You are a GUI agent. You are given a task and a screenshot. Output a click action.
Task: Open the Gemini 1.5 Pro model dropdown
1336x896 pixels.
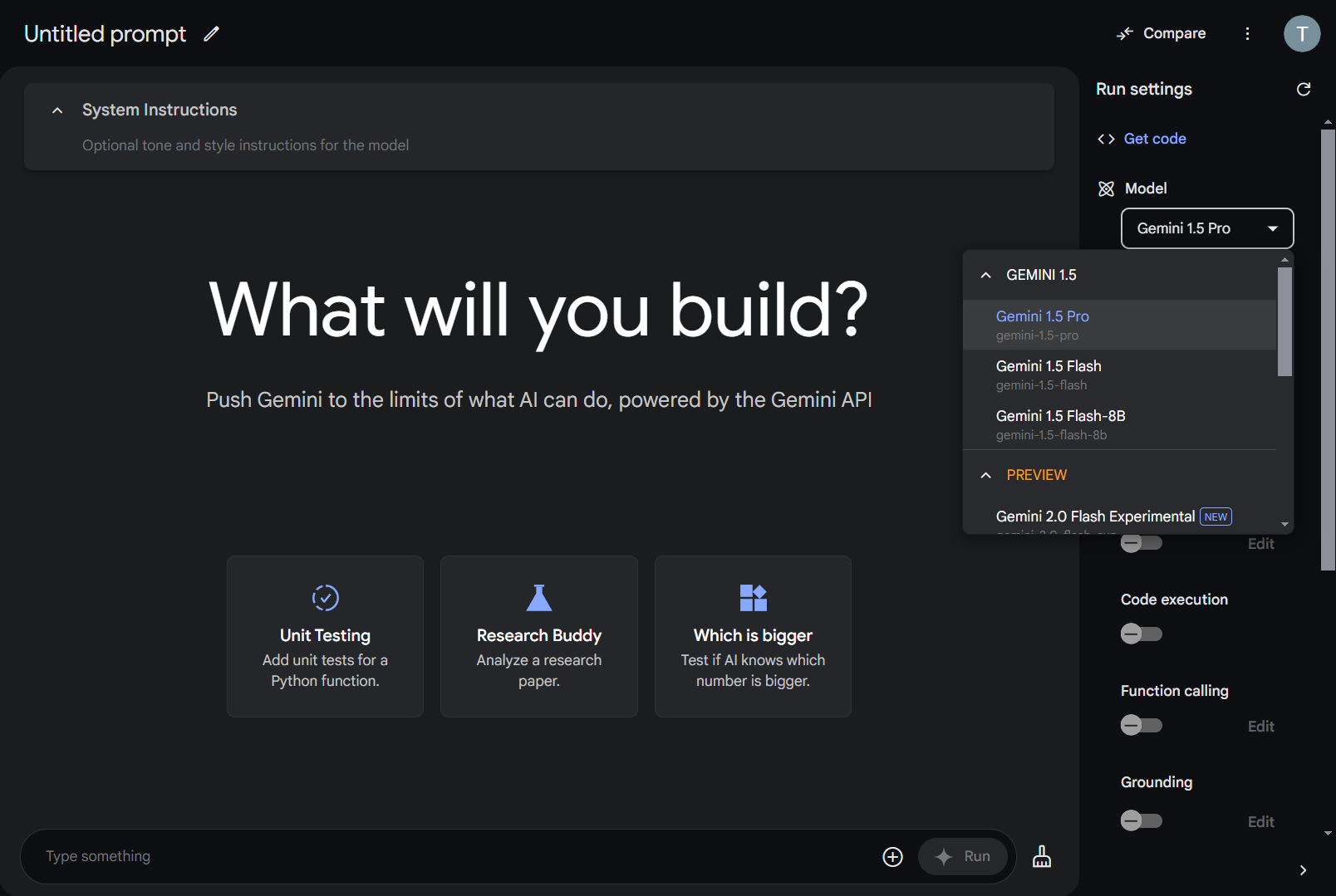(1207, 228)
